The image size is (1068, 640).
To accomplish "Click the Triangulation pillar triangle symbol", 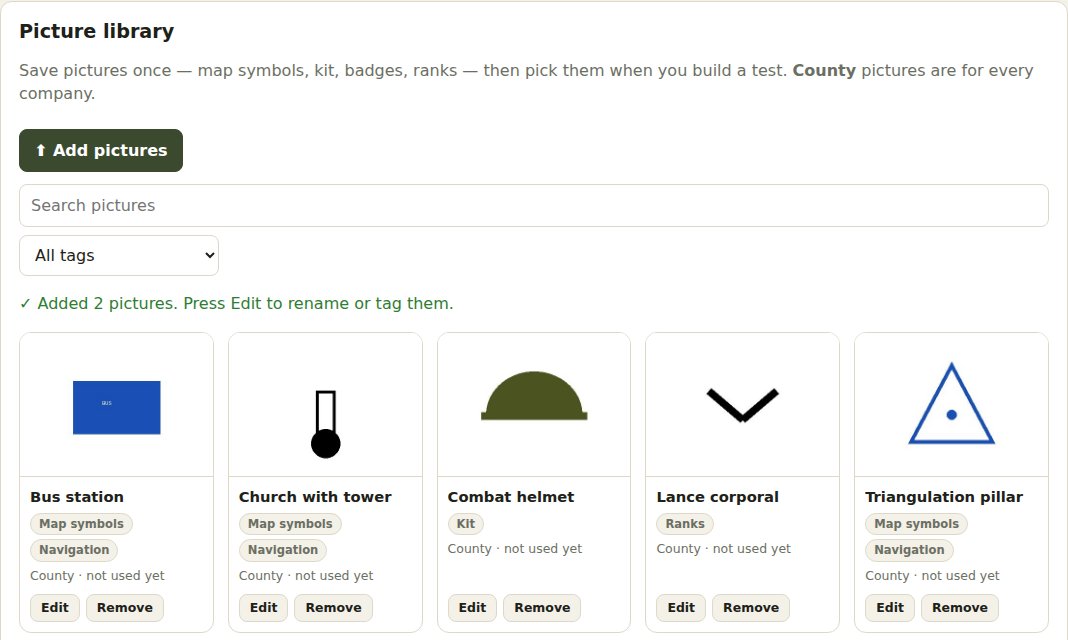I will pyautogui.click(x=952, y=404).
